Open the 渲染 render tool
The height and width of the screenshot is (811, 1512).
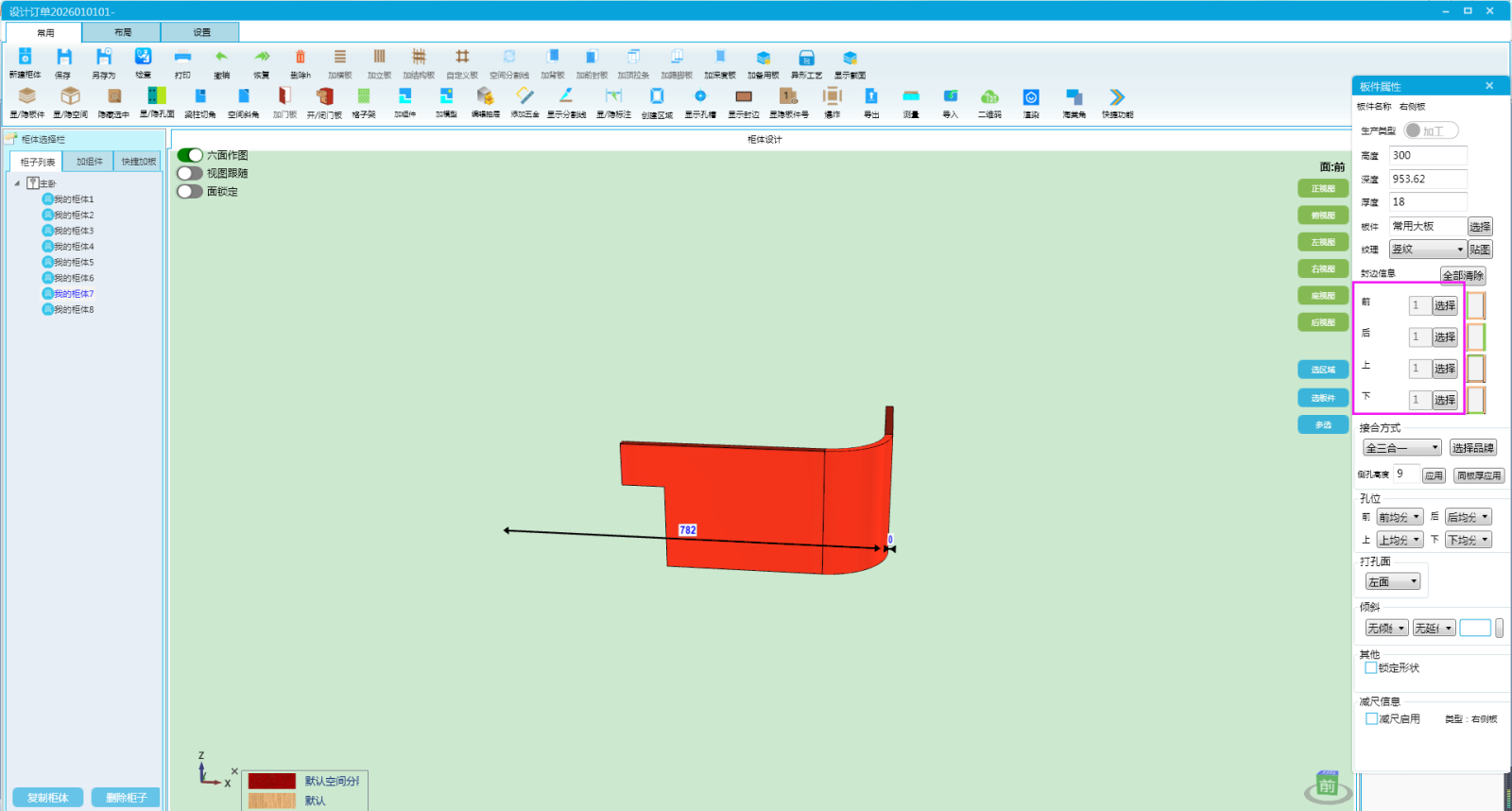pyautogui.click(x=1031, y=97)
